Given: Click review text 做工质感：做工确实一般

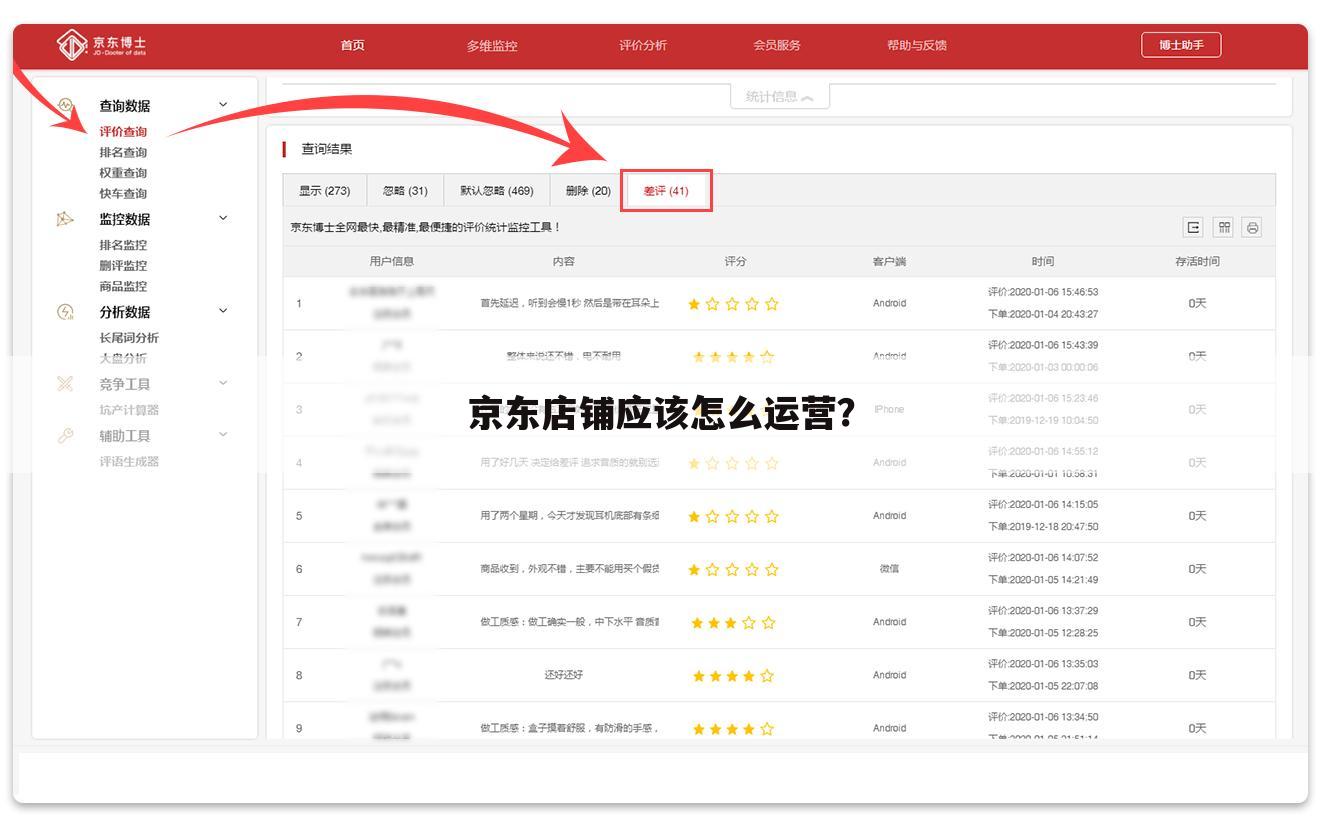Looking at the screenshot, I should tap(570, 622).
